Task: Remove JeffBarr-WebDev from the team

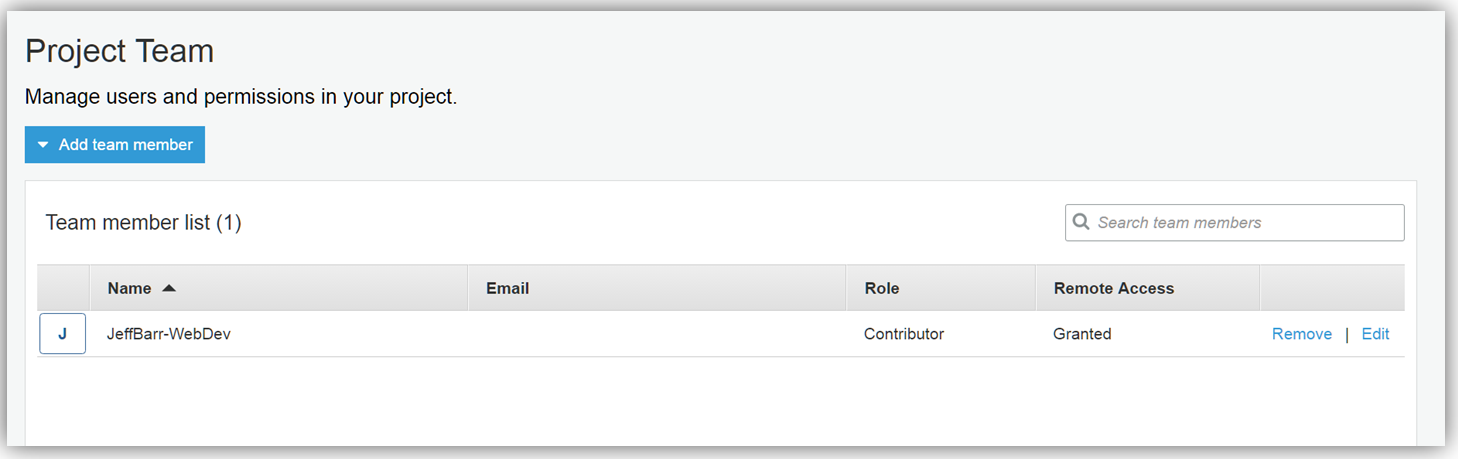Action: [1301, 334]
